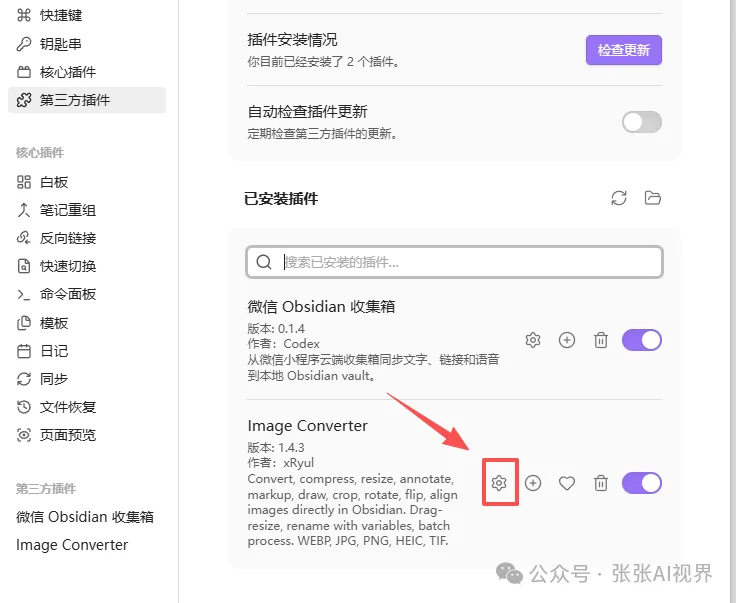The height and width of the screenshot is (603, 736).
Task: Open 核心插件 settings tab
Action: [x=87, y=72]
